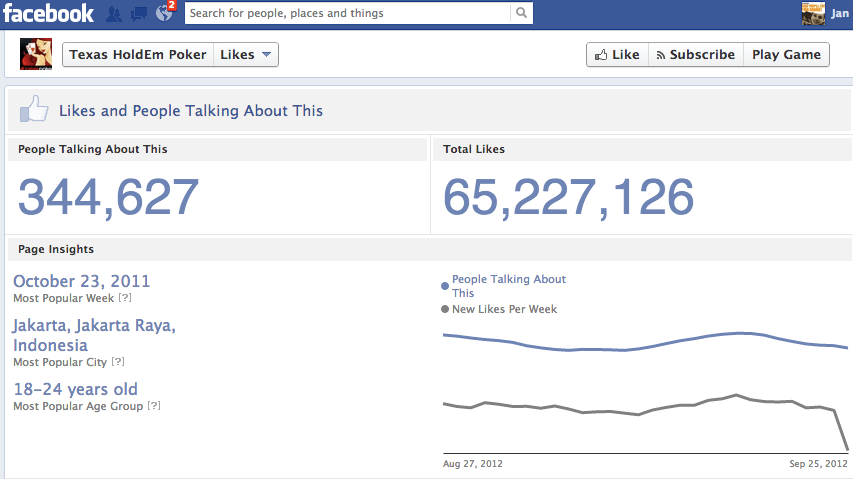Click the search magnifier icon
Screen dimensions: 853x479
pos(521,13)
